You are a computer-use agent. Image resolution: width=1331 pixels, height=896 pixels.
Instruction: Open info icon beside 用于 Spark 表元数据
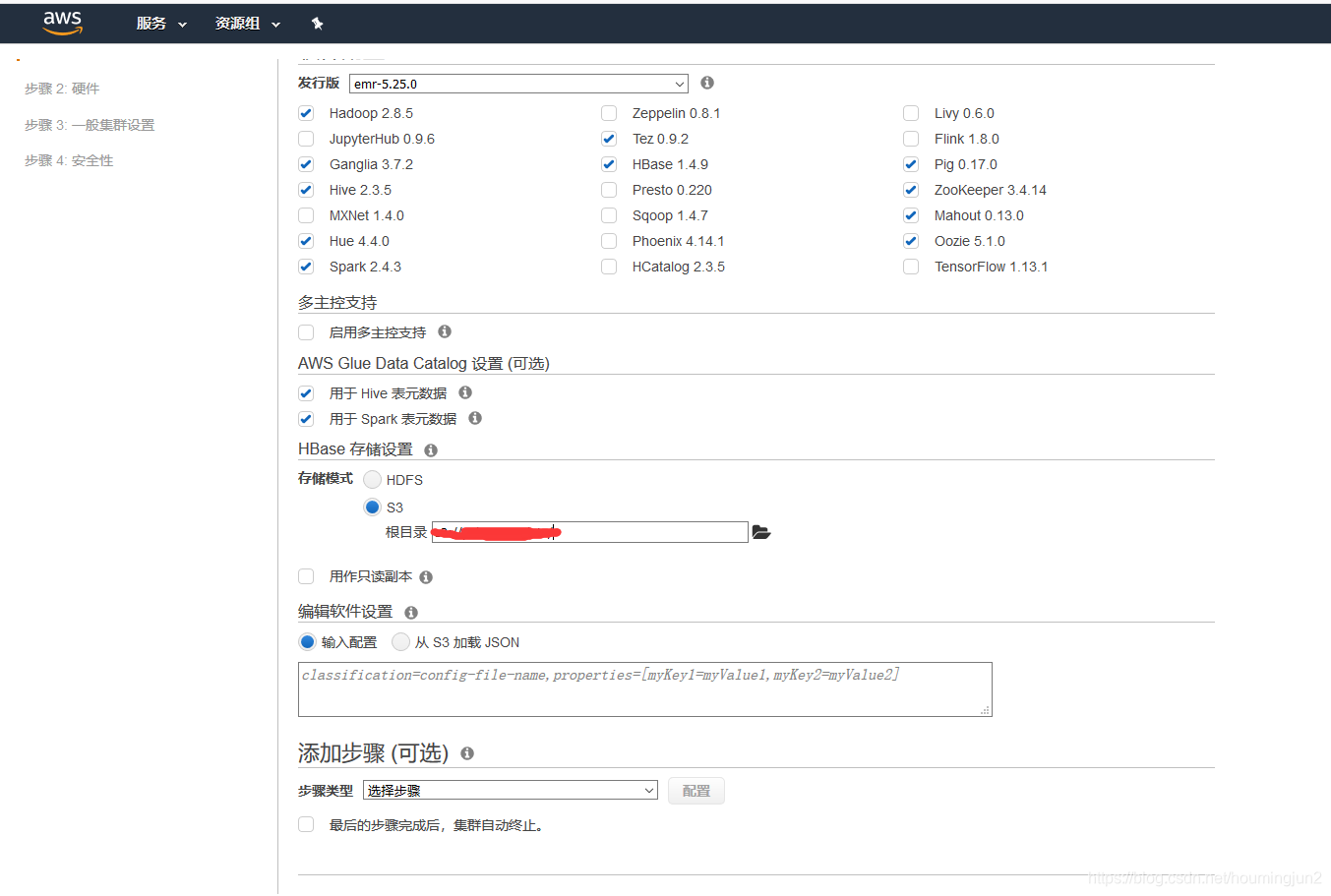click(x=475, y=418)
